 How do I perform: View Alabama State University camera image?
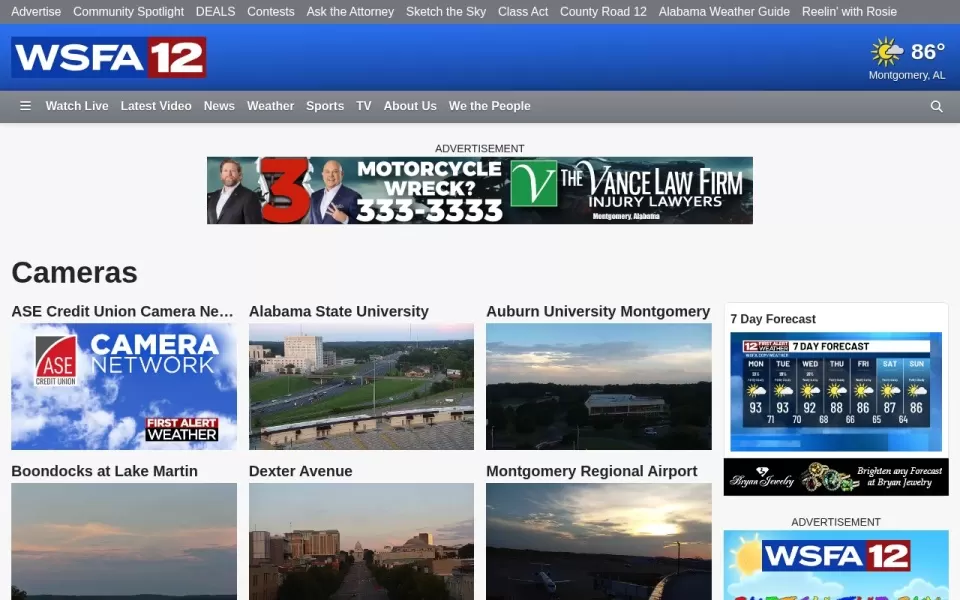[x=361, y=386]
